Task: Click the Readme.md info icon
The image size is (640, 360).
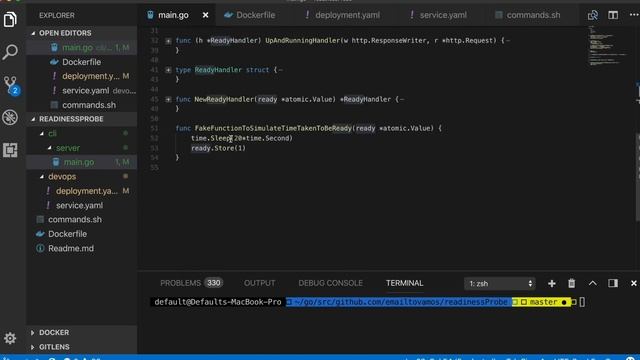Action: tap(40, 248)
